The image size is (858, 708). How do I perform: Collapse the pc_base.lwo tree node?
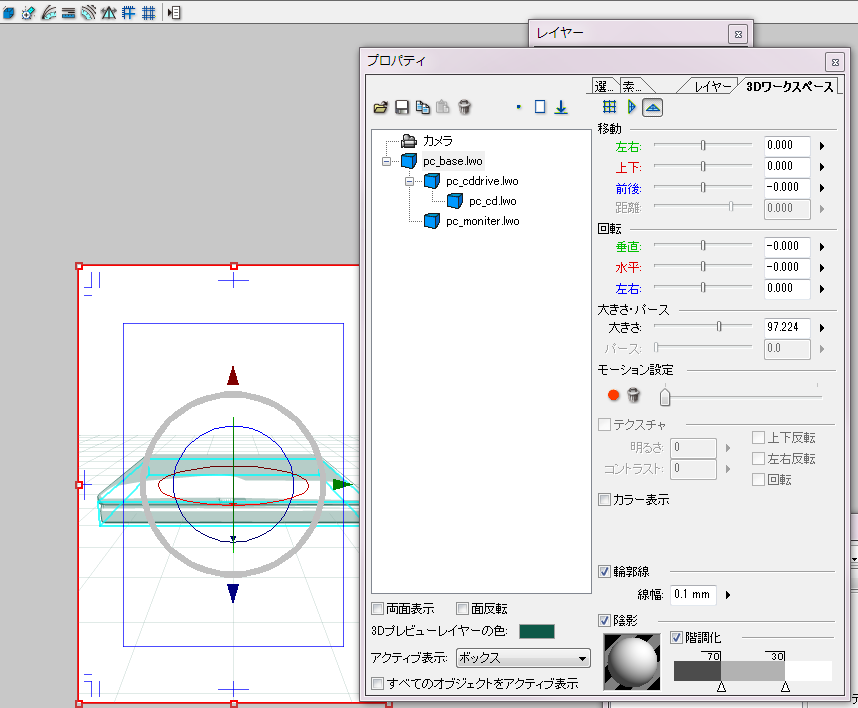[387, 161]
